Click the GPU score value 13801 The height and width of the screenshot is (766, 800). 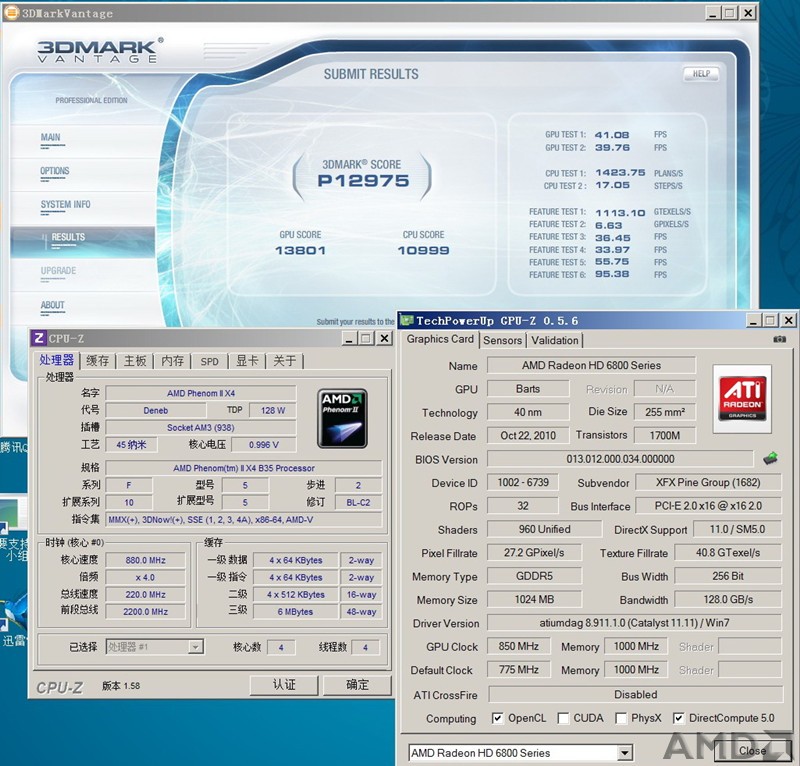coord(300,251)
